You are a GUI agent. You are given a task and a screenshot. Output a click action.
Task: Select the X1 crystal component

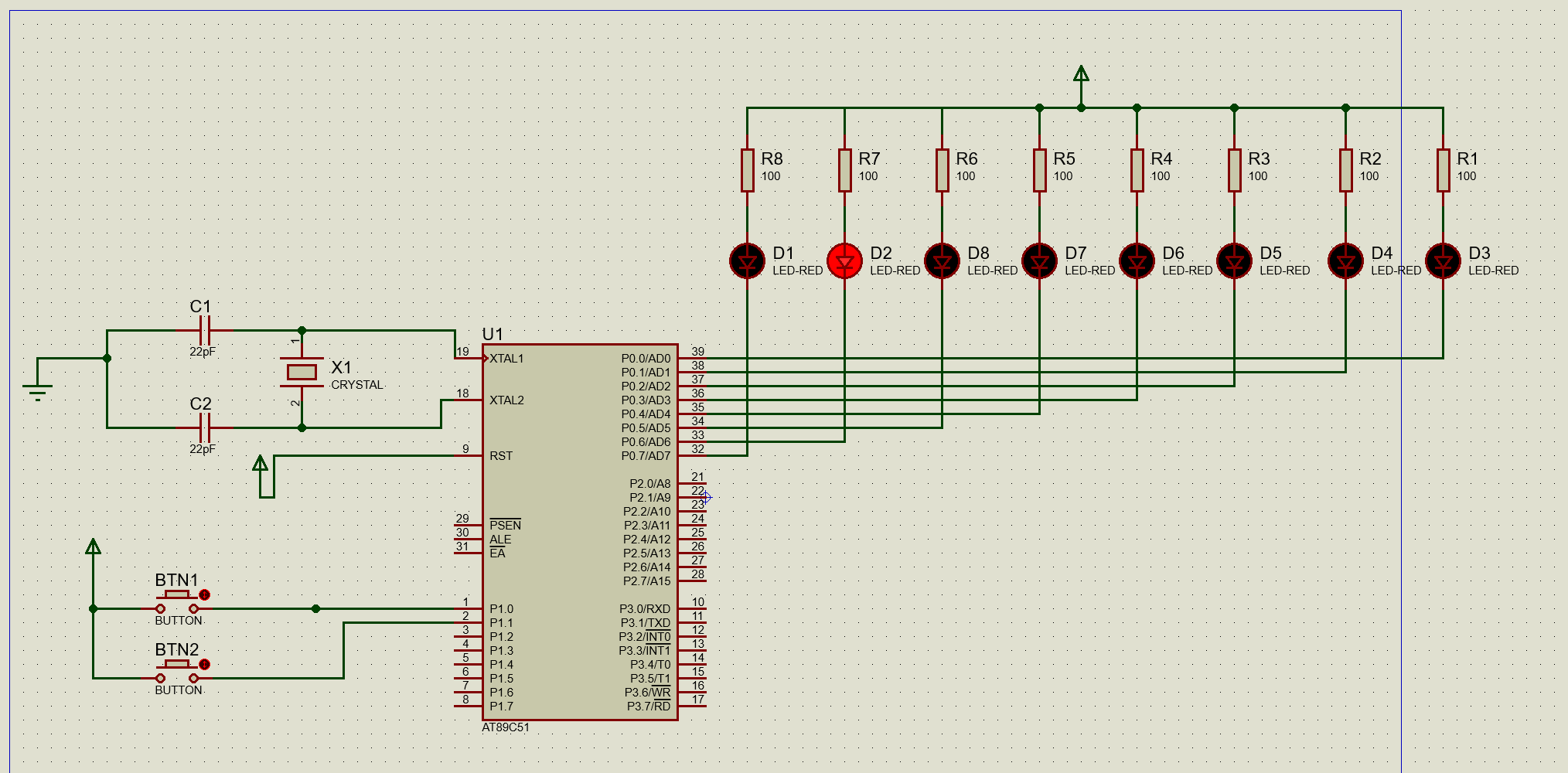tap(302, 372)
